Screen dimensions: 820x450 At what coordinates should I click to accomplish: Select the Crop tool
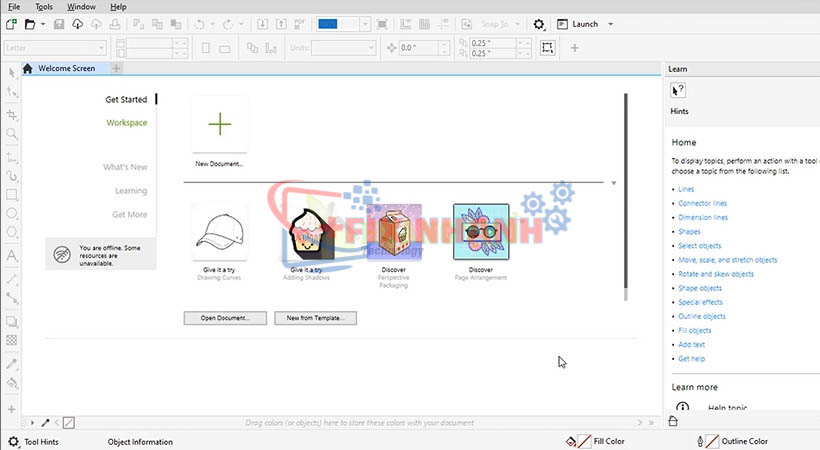coord(12,115)
